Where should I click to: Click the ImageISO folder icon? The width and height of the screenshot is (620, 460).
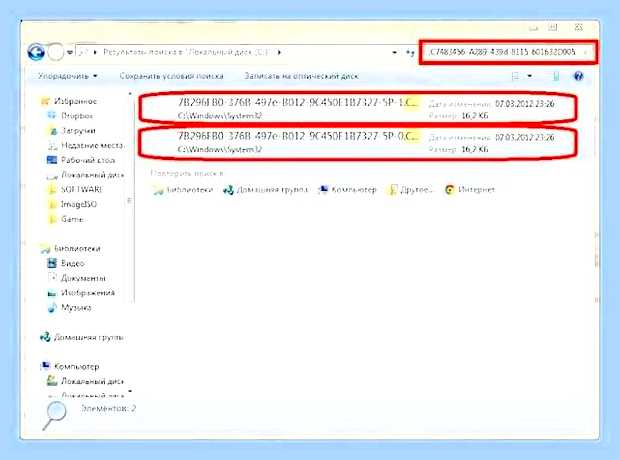52,204
